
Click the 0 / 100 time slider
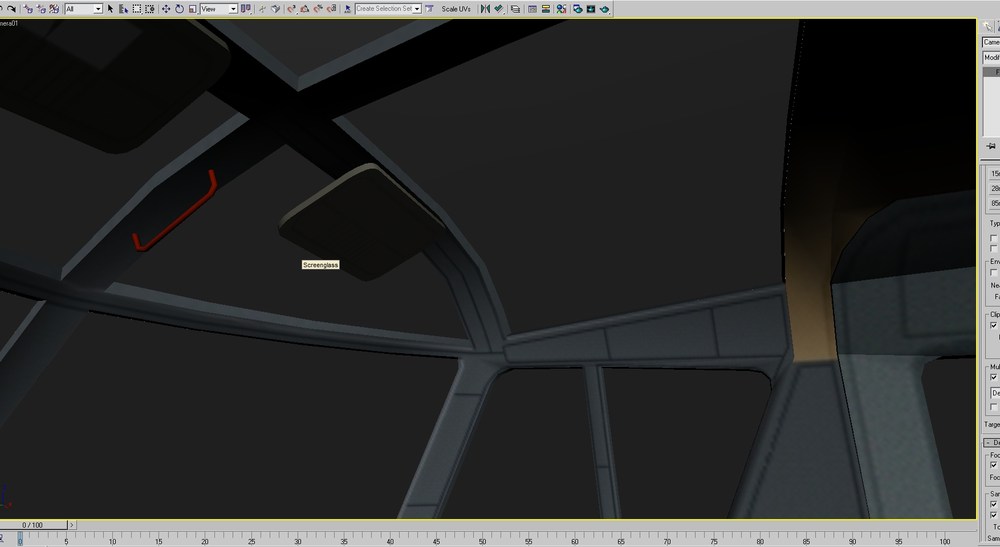[x=33, y=525]
